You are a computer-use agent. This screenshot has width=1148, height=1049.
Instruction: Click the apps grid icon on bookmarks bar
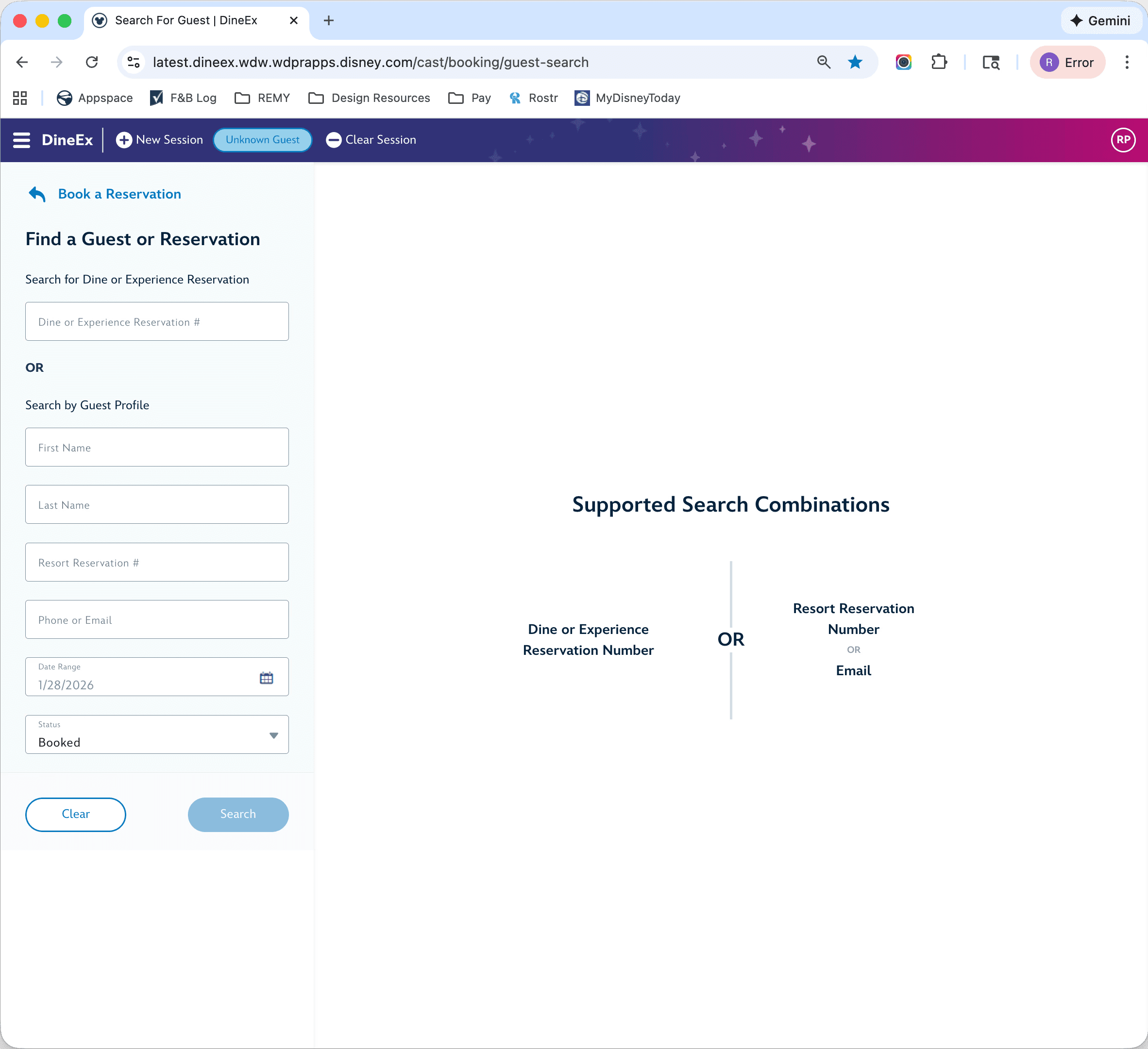pyautogui.click(x=19, y=98)
